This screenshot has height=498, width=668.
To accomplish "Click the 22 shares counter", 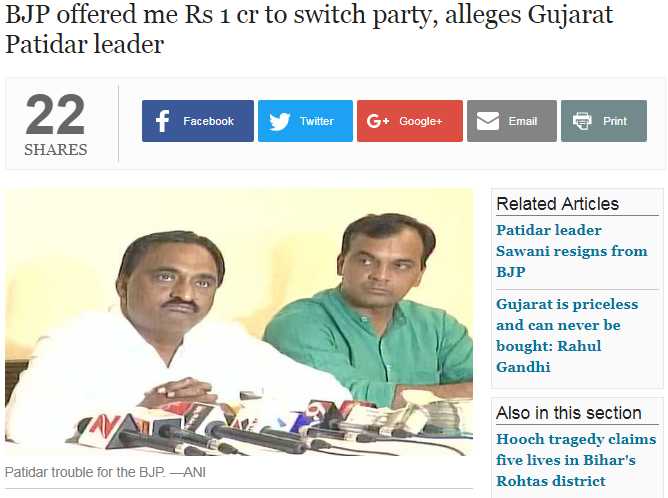I will click(x=55, y=114).
